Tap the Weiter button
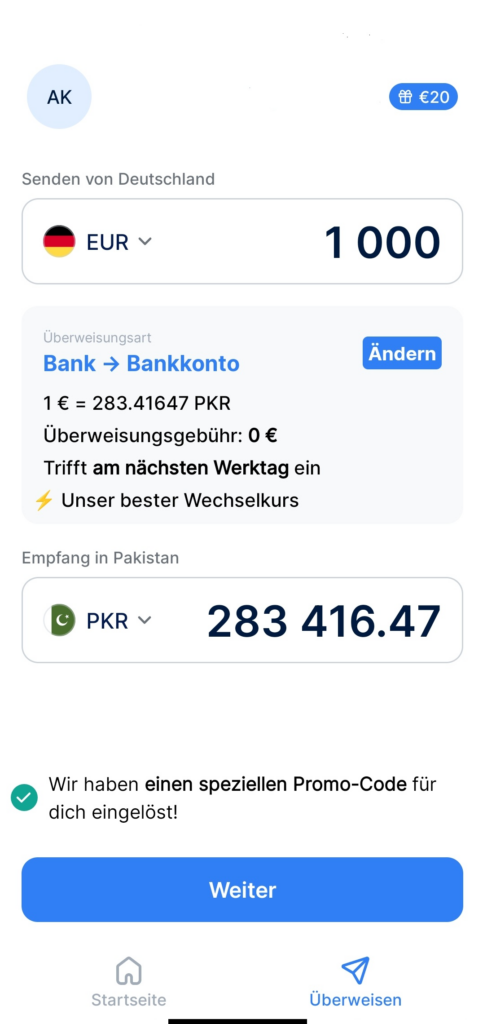The image size is (496, 1024). pyautogui.click(x=242, y=889)
